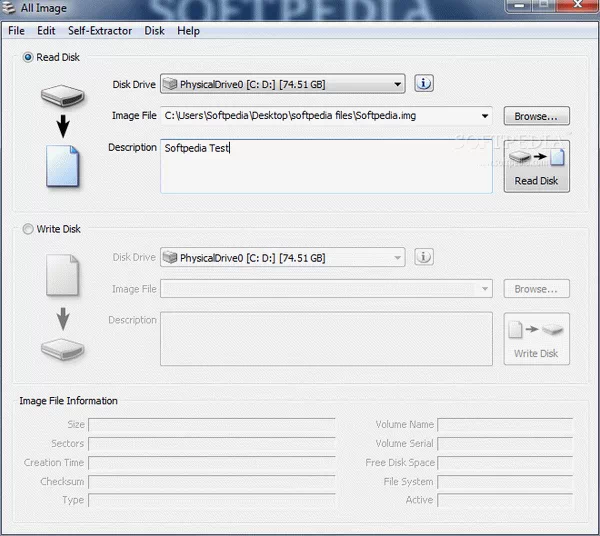This screenshot has width=600, height=536.
Task: Click the Write Disk description box
Action: 326,339
